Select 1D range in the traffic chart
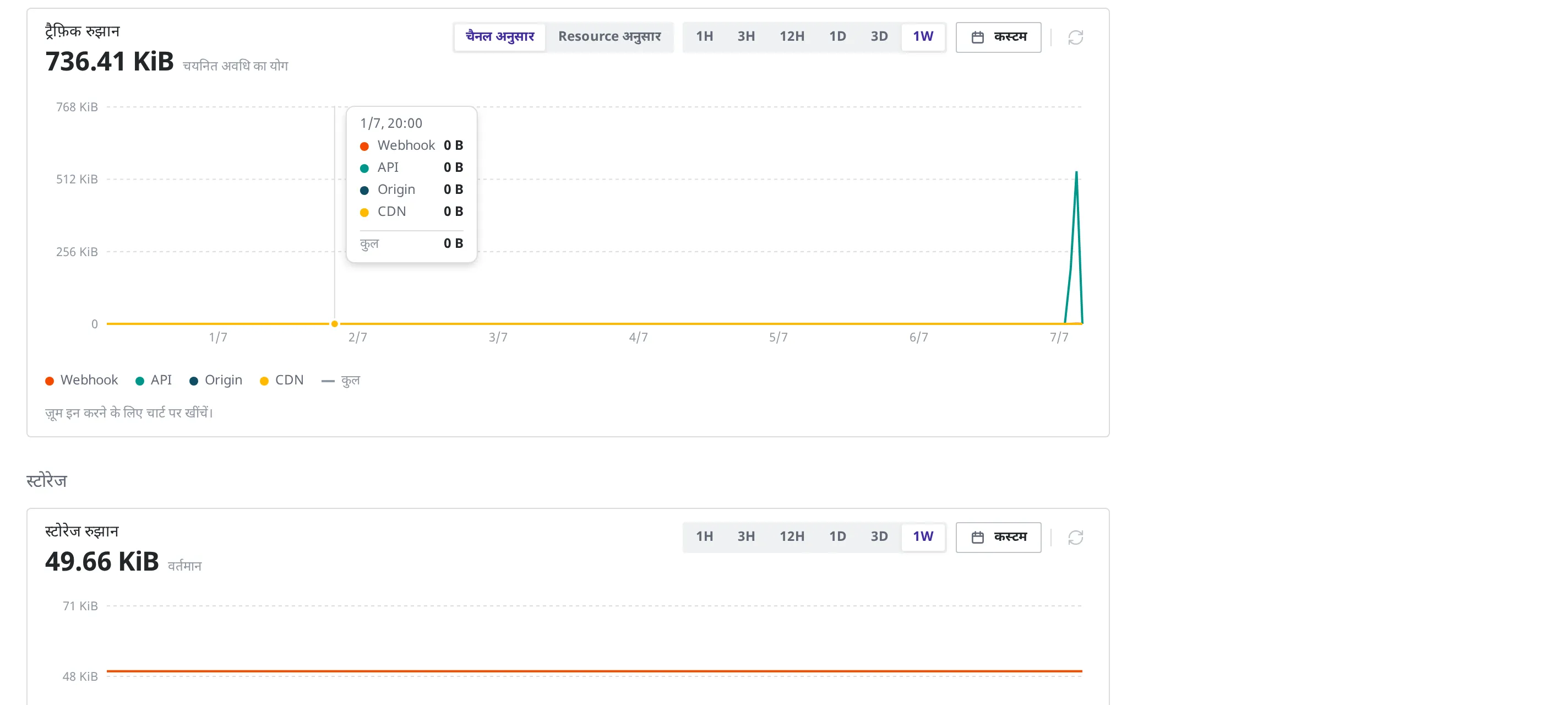The image size is (1568, 705). click(837, 36)
